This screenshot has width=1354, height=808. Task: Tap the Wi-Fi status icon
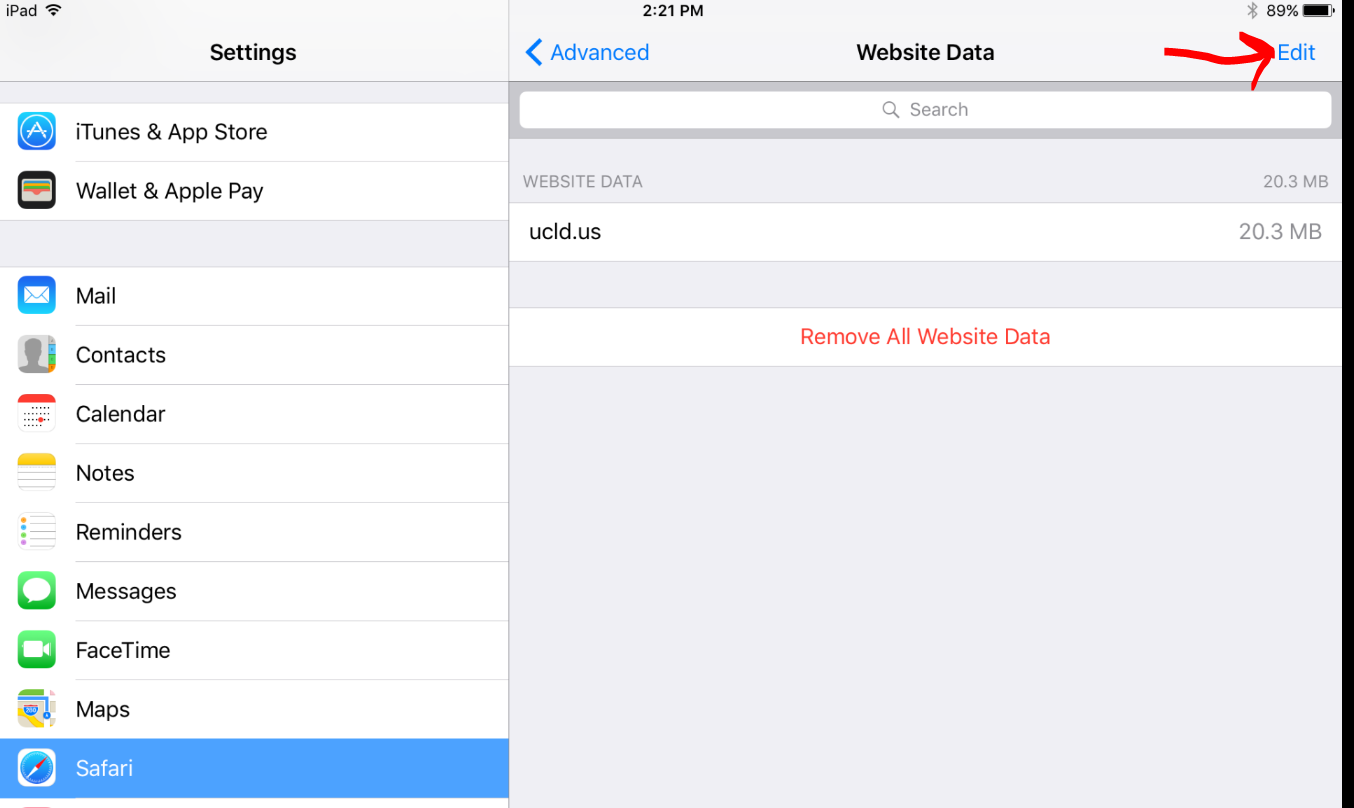point(53,11)
